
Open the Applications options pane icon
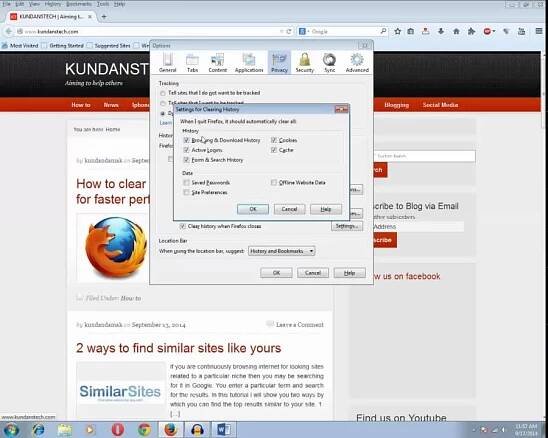(249, 63)
